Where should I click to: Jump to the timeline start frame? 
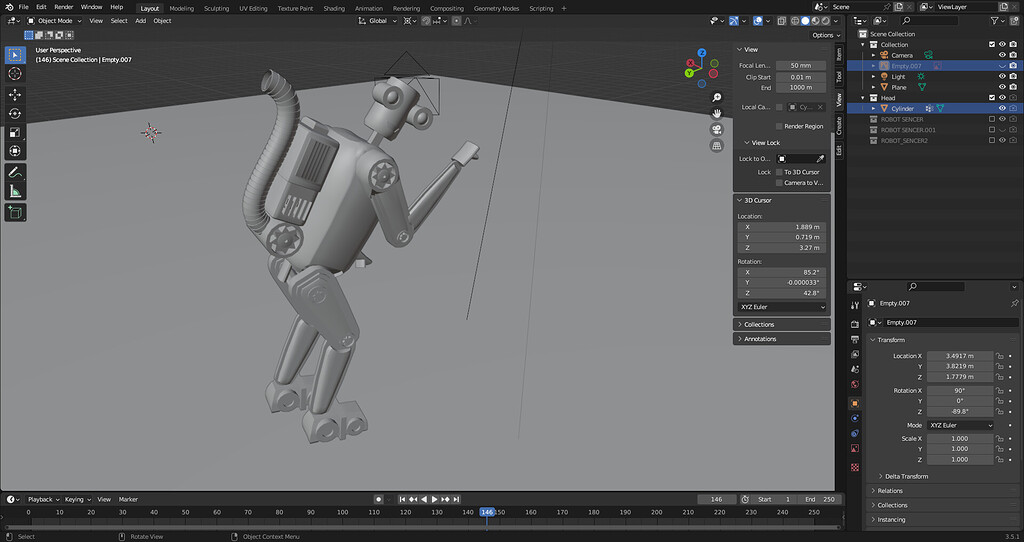point(402,500)
